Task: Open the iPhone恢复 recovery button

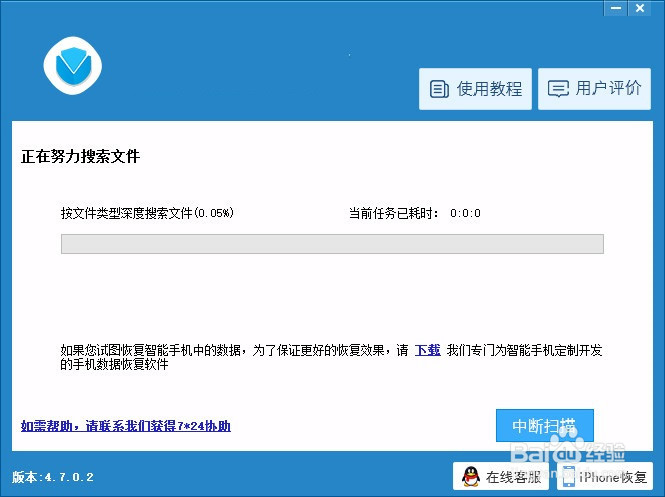Action: 605,476
